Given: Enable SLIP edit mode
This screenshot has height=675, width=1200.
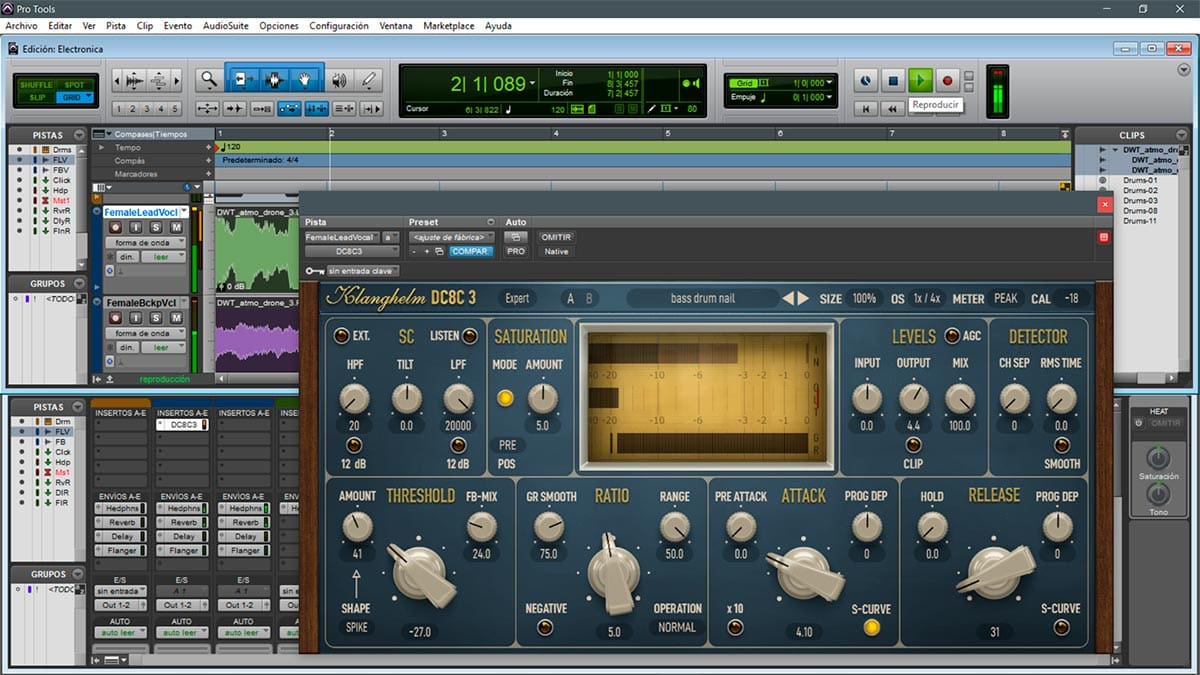Looking at the screenshot, I should (x=35, y=97).
